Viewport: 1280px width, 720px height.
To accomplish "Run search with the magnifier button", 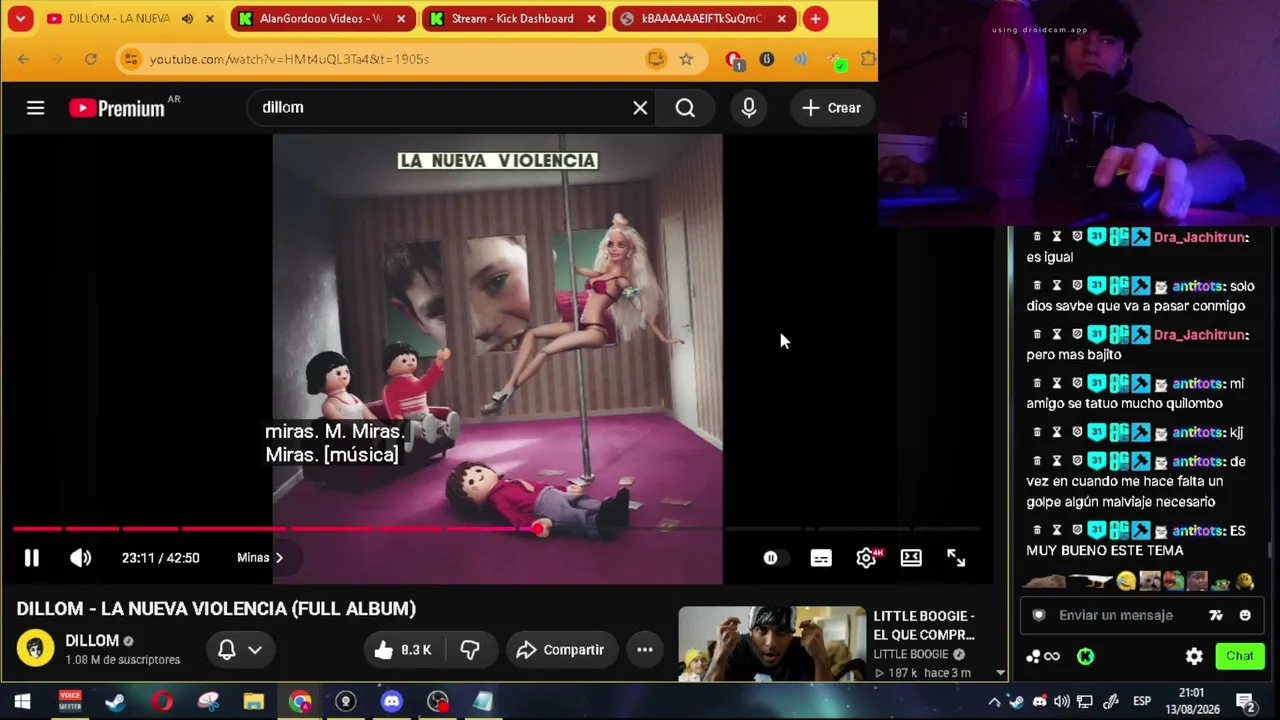I will (685, 108).
